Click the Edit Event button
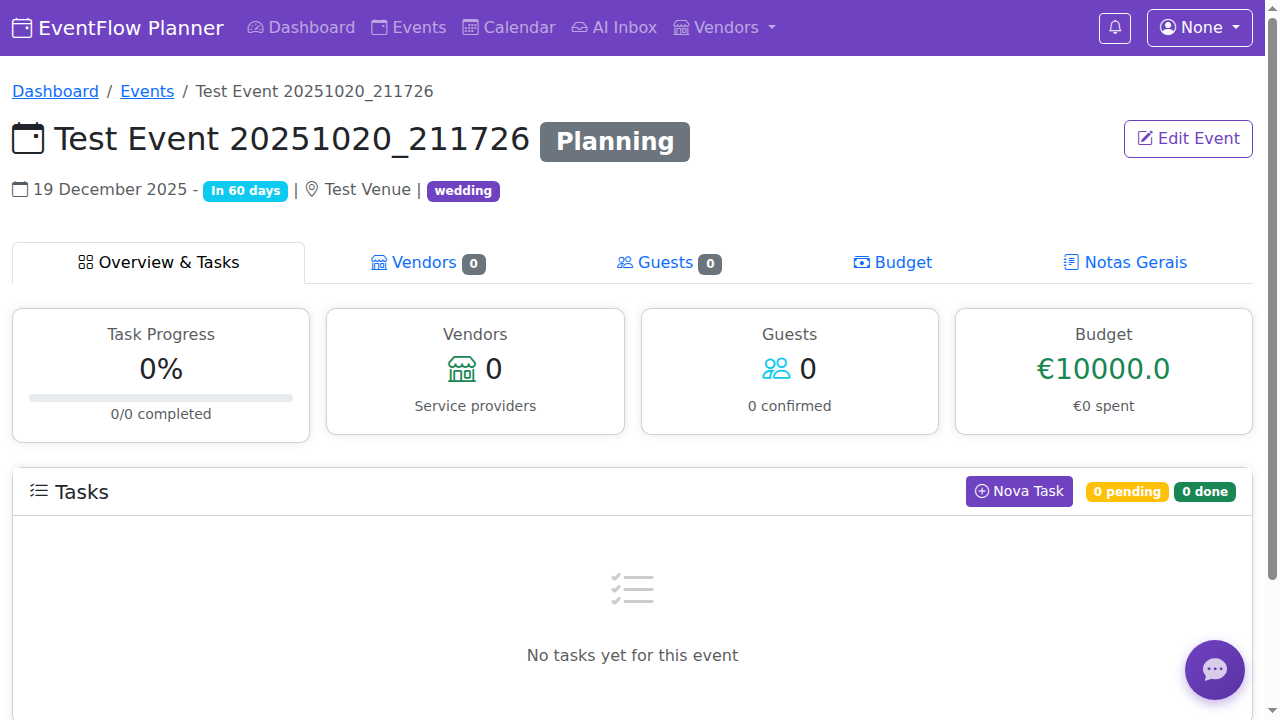Image resolution: width=1280 pixels, height=720 pixels. [1188, 139]
